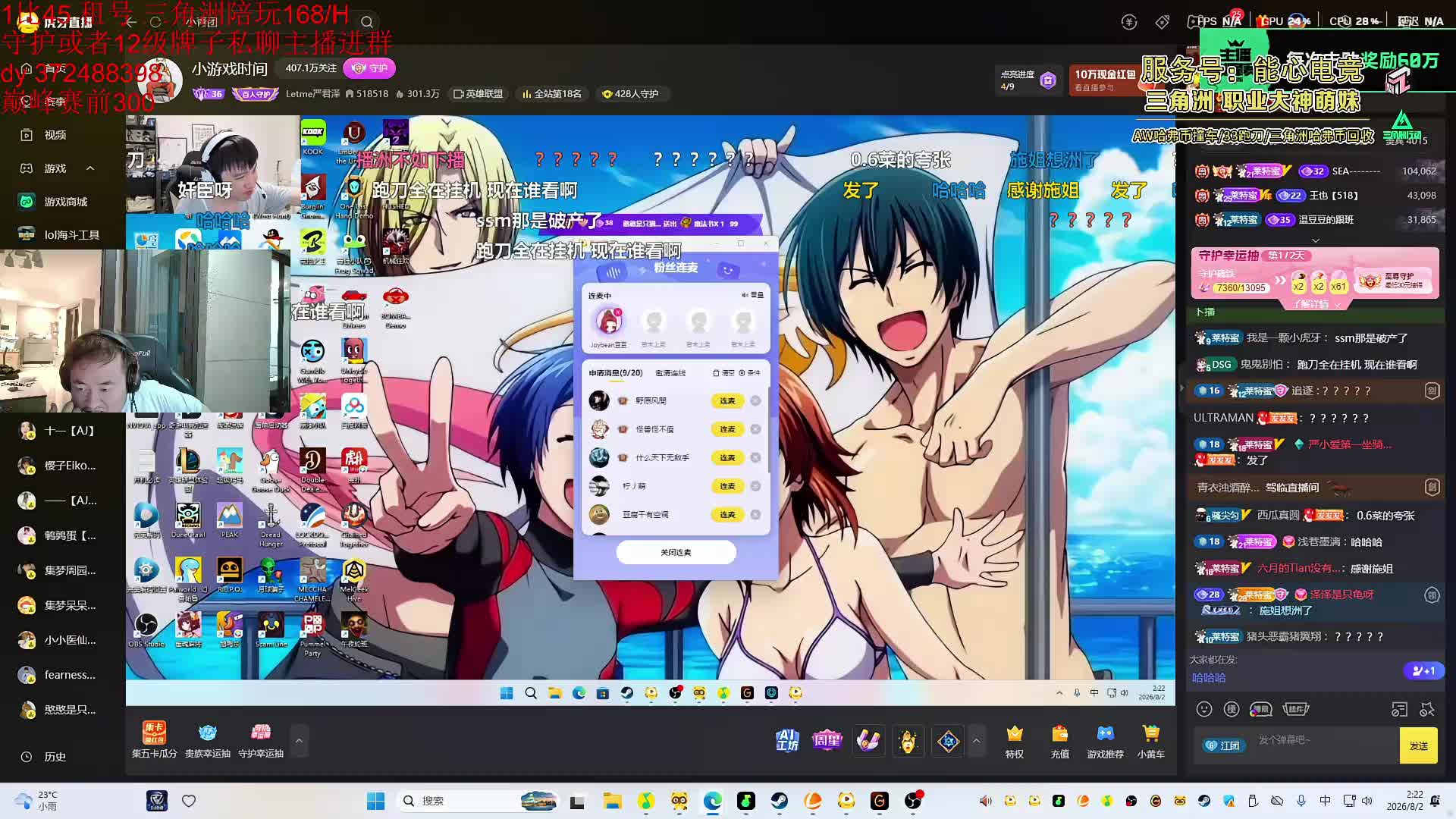
Task: Open Microsoft Edge from the taskbar
Action: [x=712, y=801]
